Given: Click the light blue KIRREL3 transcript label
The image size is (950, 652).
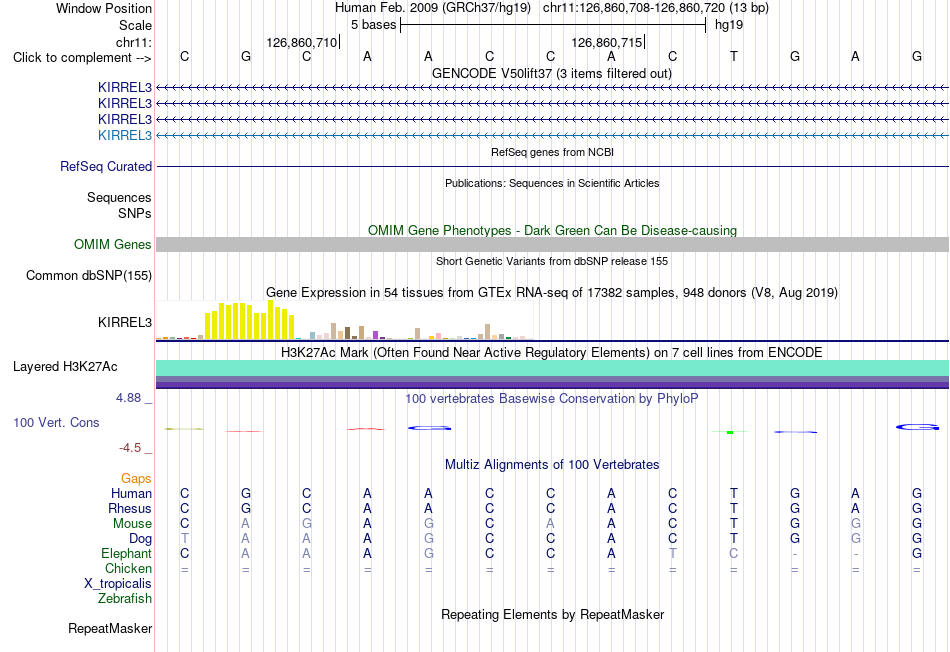Looking at the screenshot, I should [125, 135].
